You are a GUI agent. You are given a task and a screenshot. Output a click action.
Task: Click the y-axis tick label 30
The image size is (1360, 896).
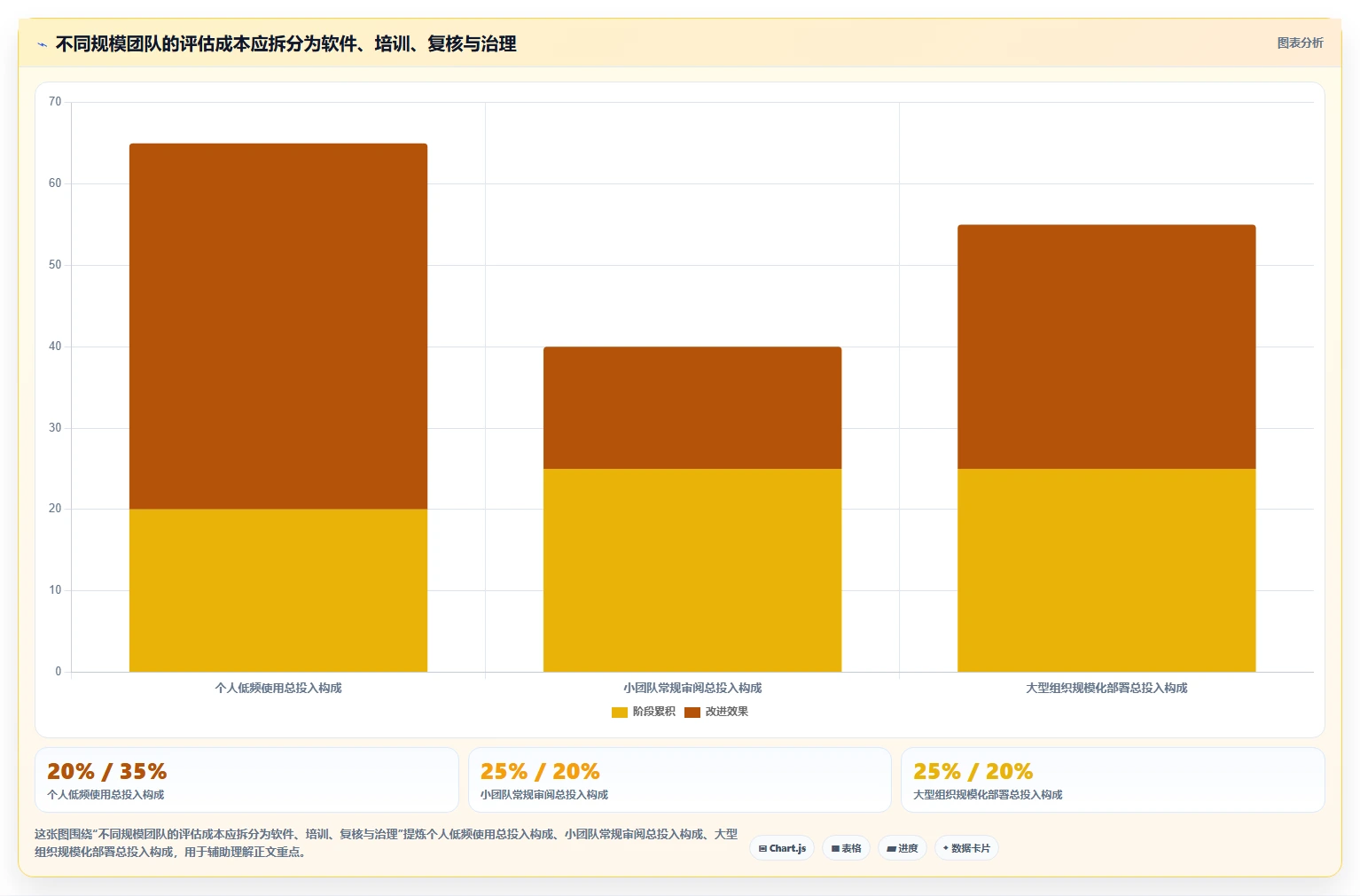(x=55, y=428)
